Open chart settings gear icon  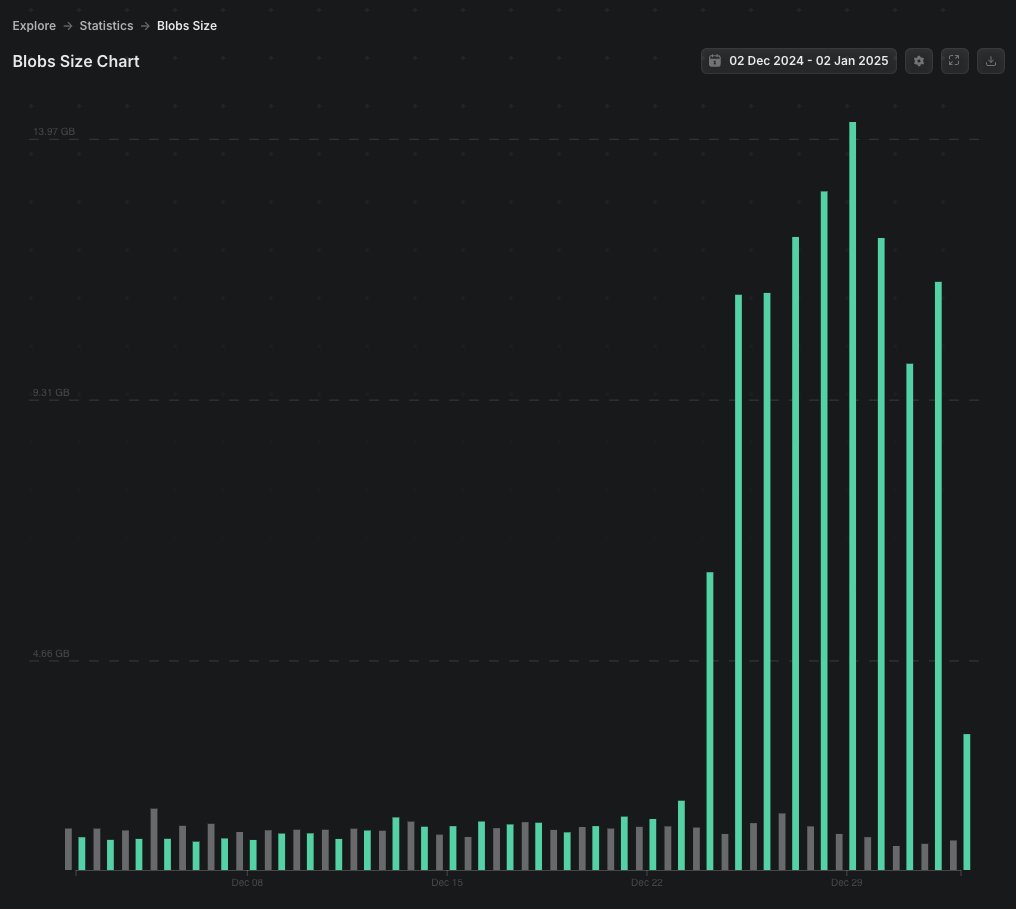coord(918,61)
